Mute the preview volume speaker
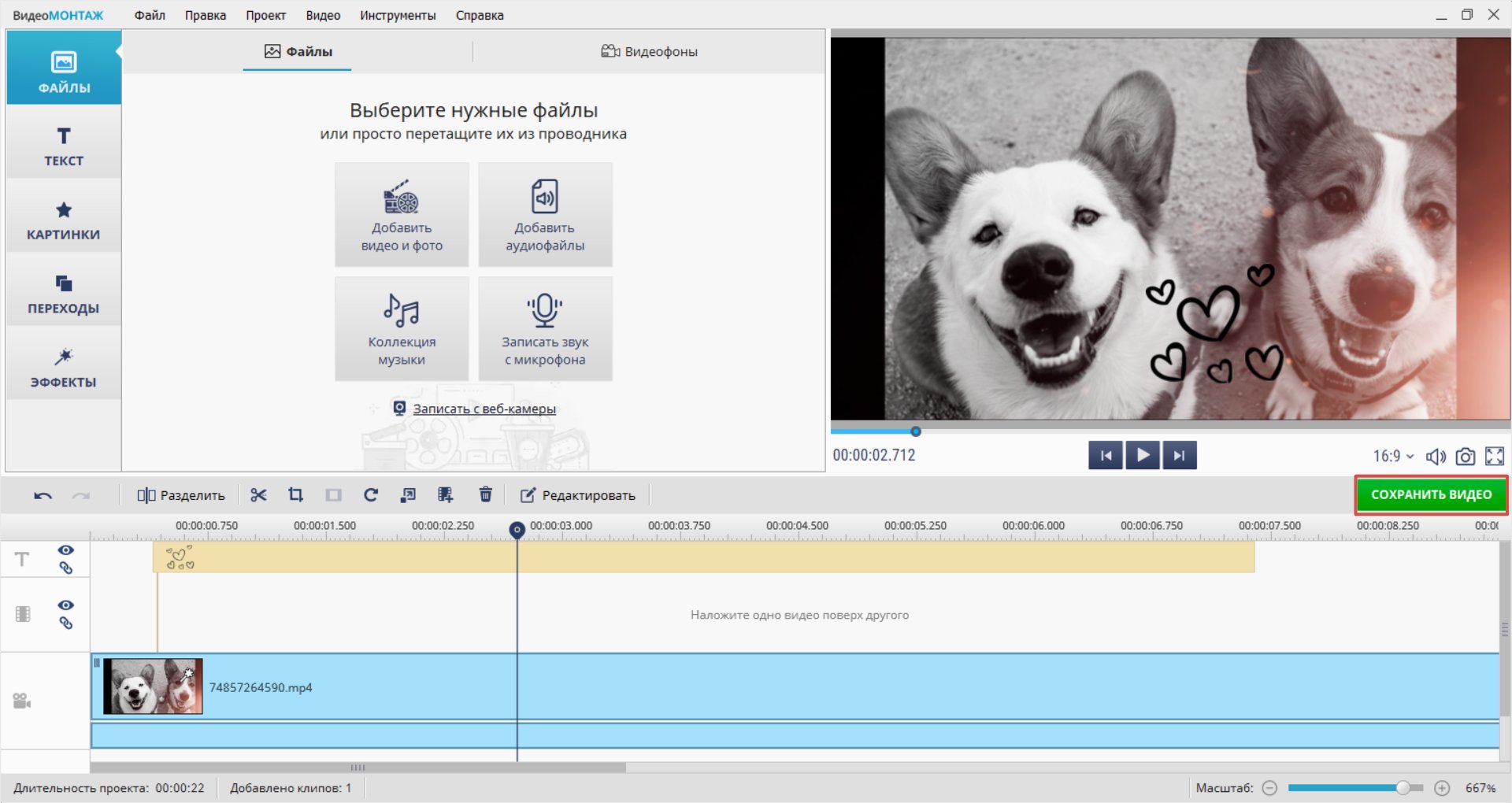Screen dimensions: 1512x803 click(x=1436, y=457)
